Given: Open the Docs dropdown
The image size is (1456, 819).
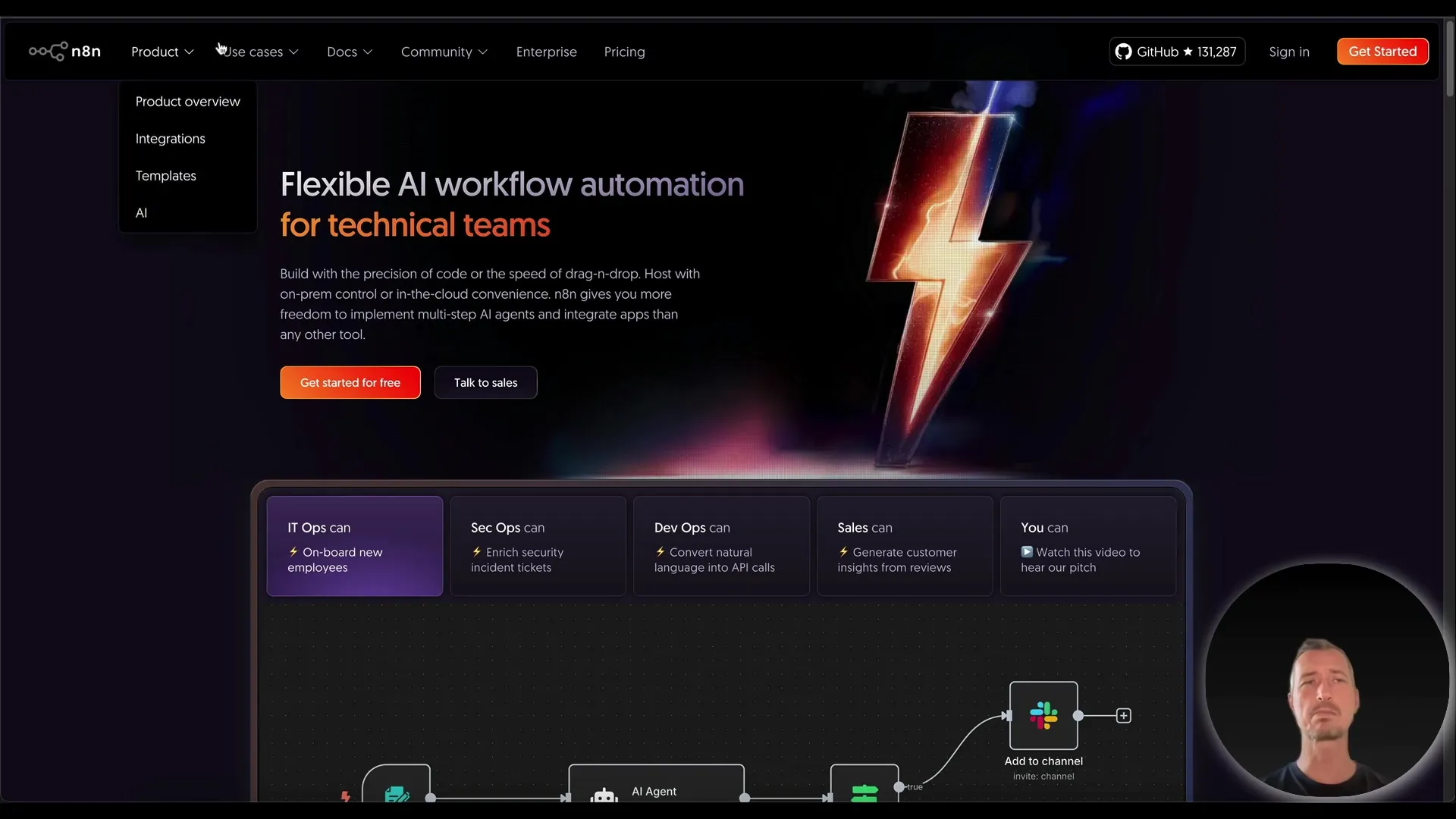Looking at the screenshot, I should tap(349, 52).
